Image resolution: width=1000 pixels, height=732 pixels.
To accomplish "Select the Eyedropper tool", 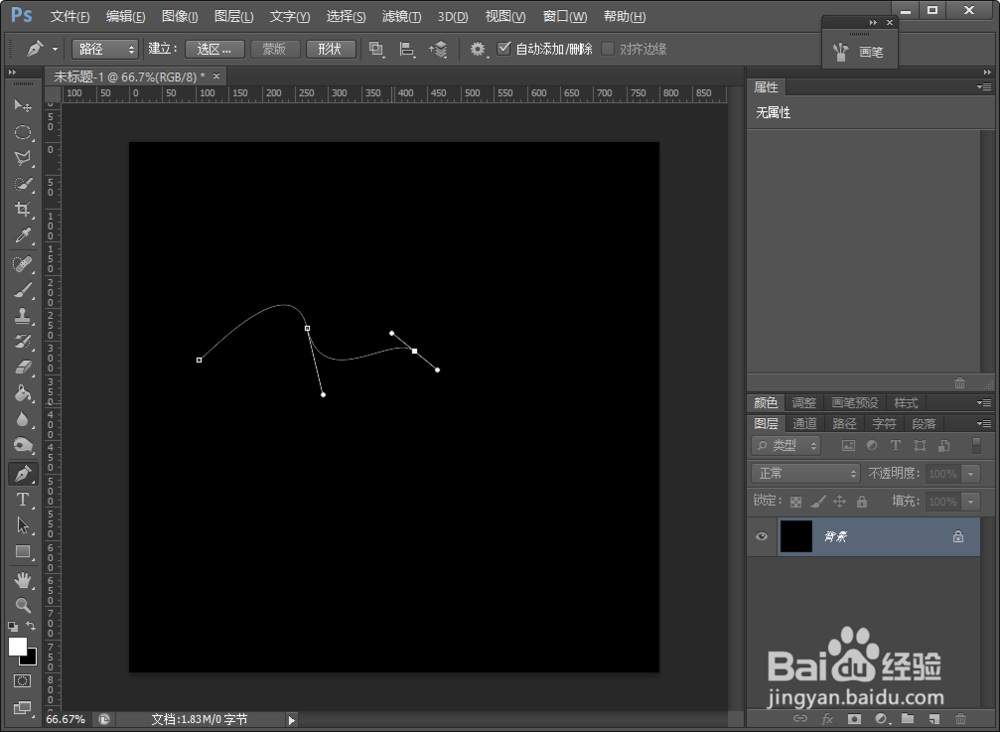I will click(23, 236).
